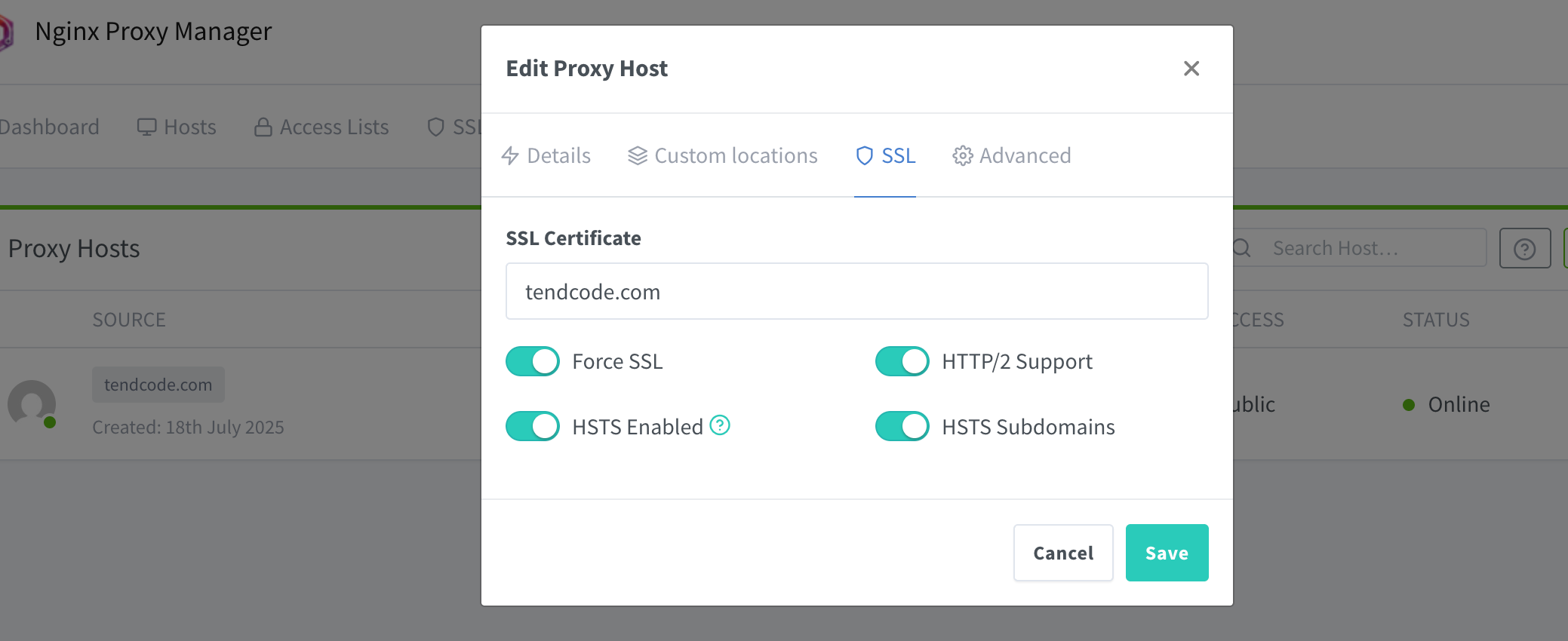Click 'Created: 18th July 2025' text

click(188, 427)
